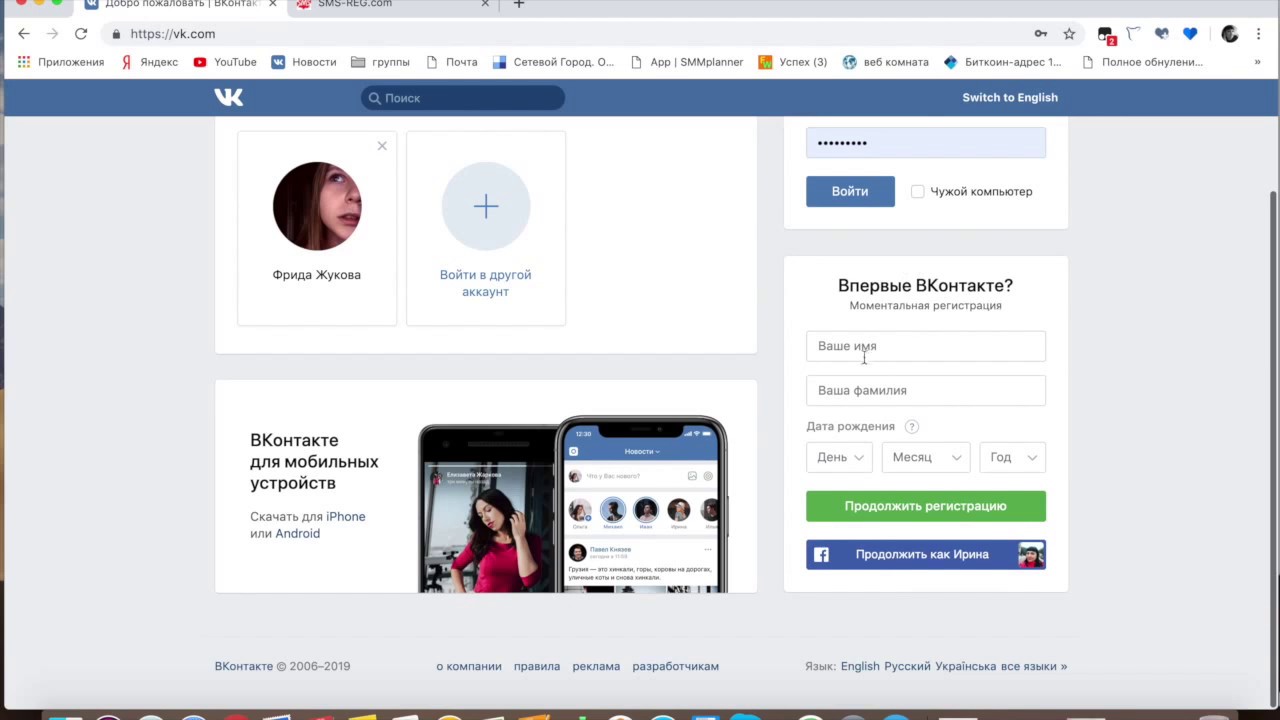Close the SMS-REG.com tab

point(485,4)
